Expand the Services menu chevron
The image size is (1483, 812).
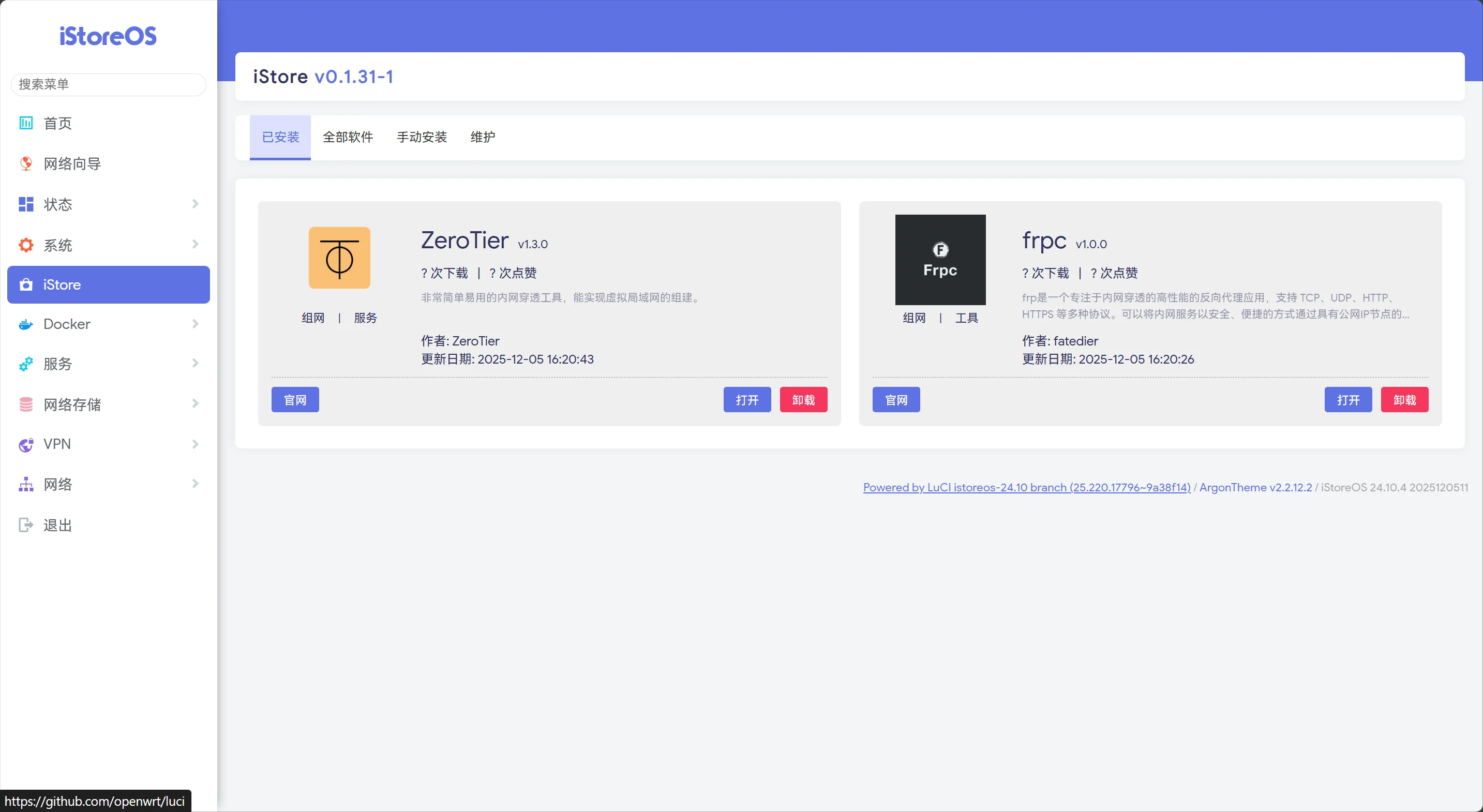click(195, 363)
